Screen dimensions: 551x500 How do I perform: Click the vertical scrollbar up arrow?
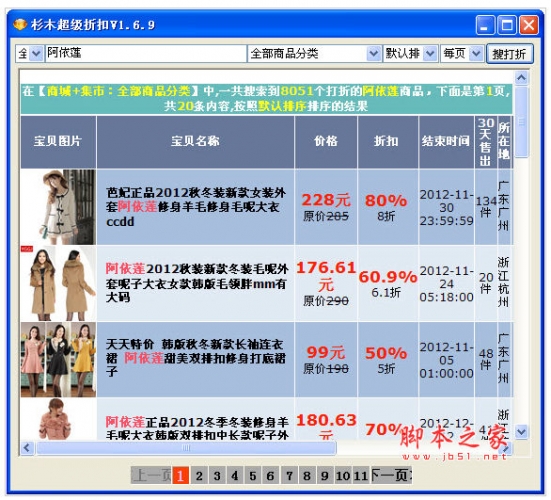point(521,78)
